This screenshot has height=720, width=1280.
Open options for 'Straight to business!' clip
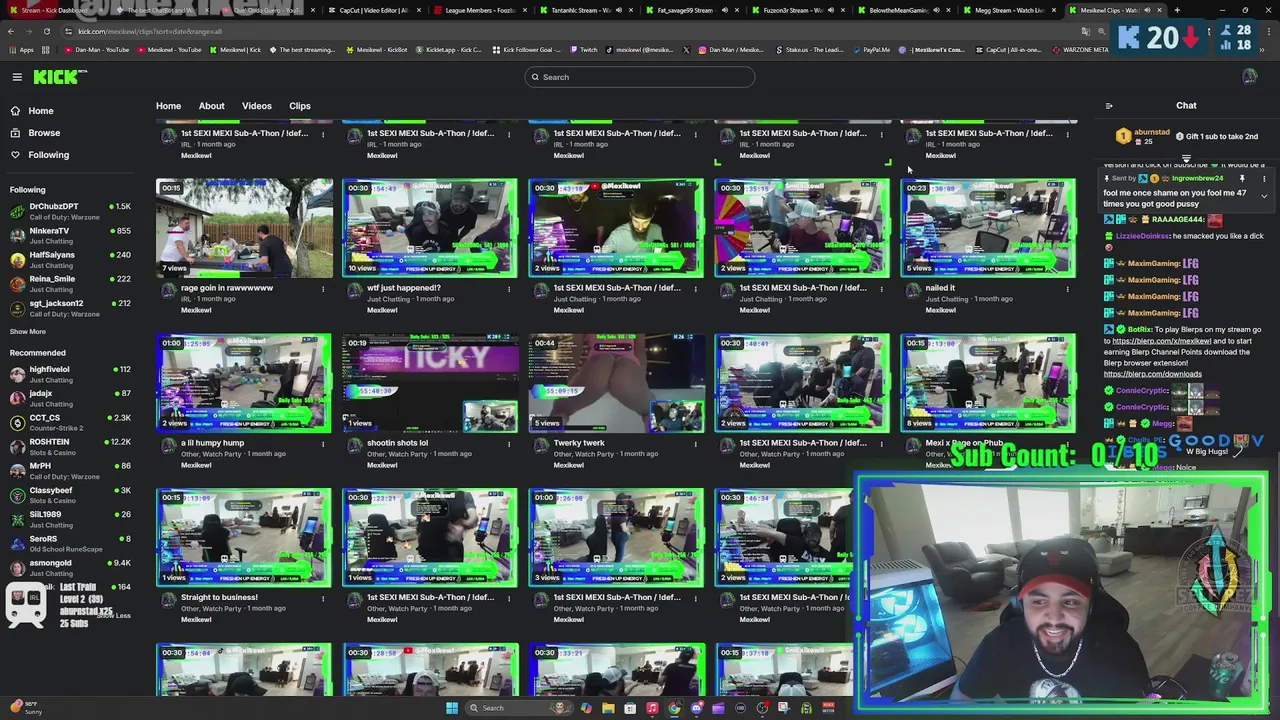point(323,599)
